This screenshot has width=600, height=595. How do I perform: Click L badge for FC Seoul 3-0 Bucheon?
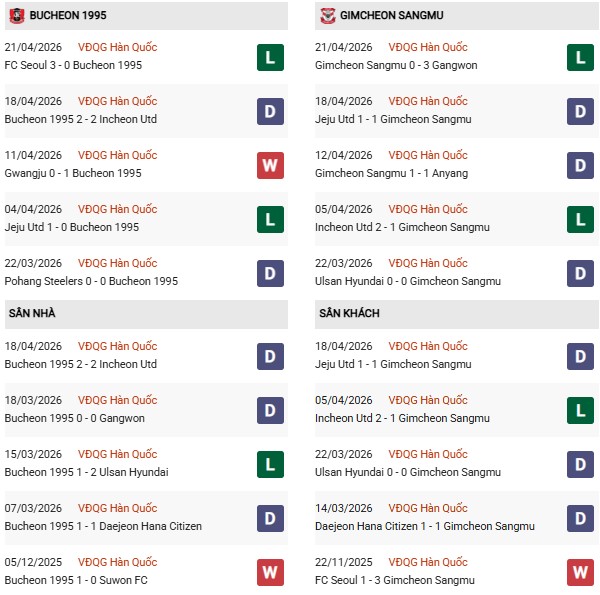click(x=270, y=57)
